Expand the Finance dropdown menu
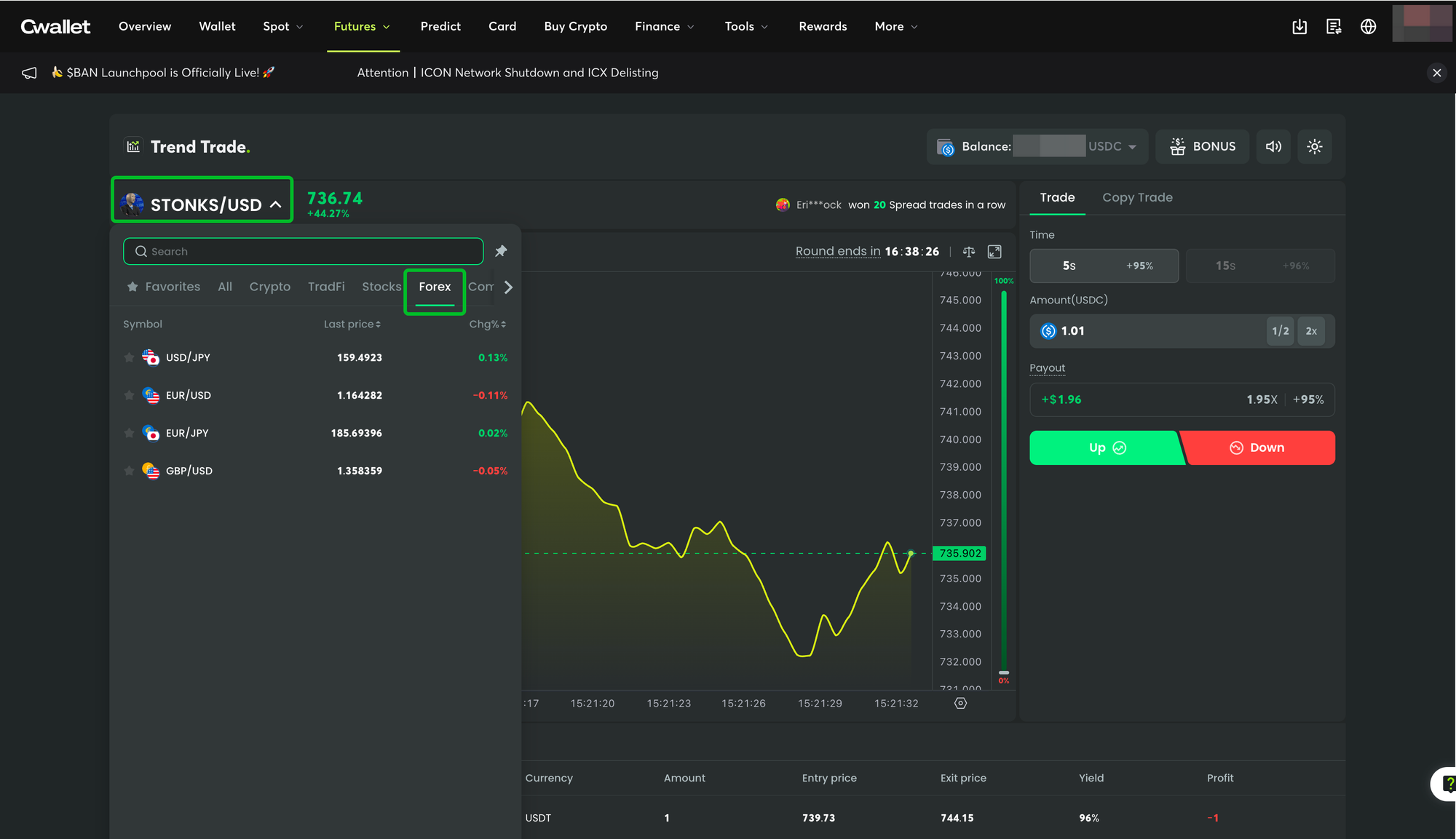 click(665, 27)
